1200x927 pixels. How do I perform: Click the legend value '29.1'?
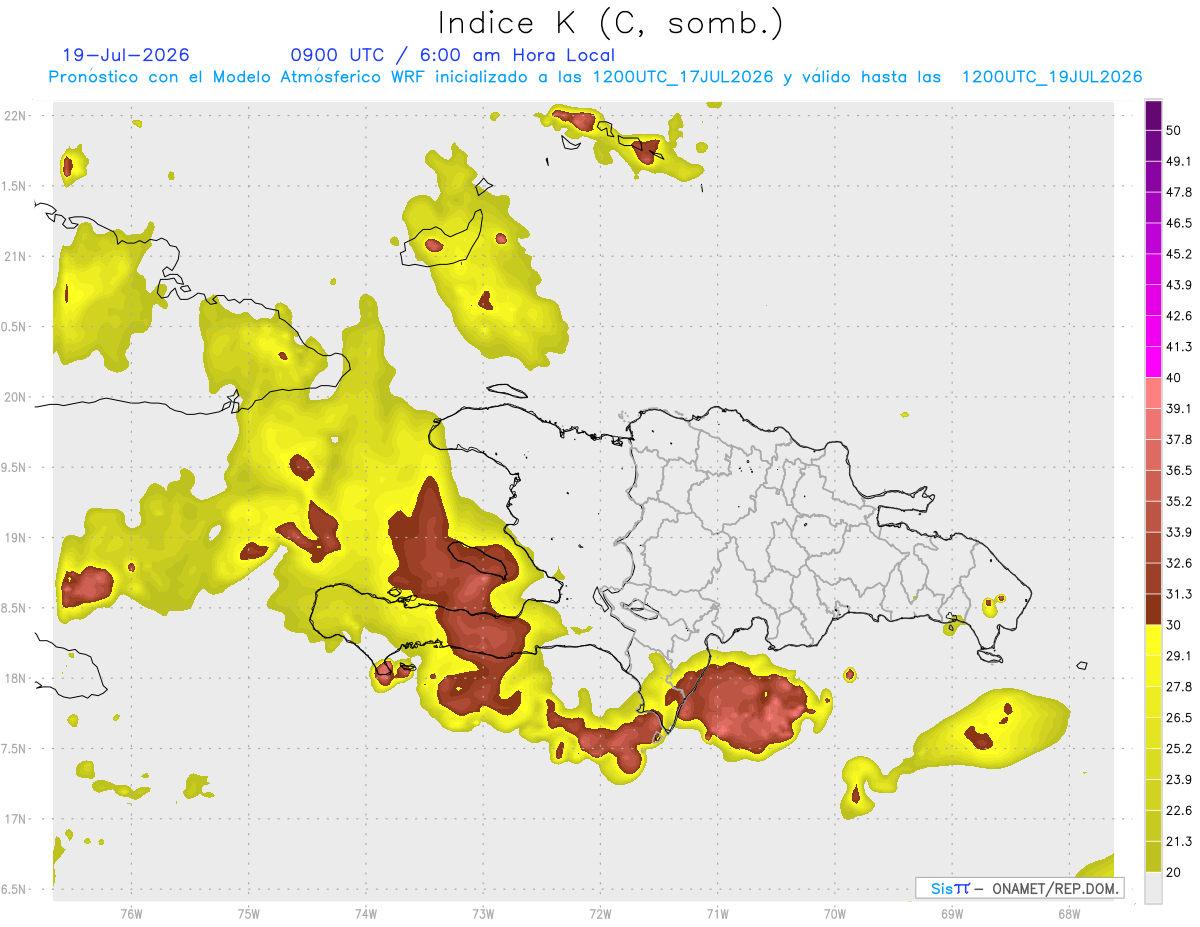pyautogui.click(x=1178, y=656)
